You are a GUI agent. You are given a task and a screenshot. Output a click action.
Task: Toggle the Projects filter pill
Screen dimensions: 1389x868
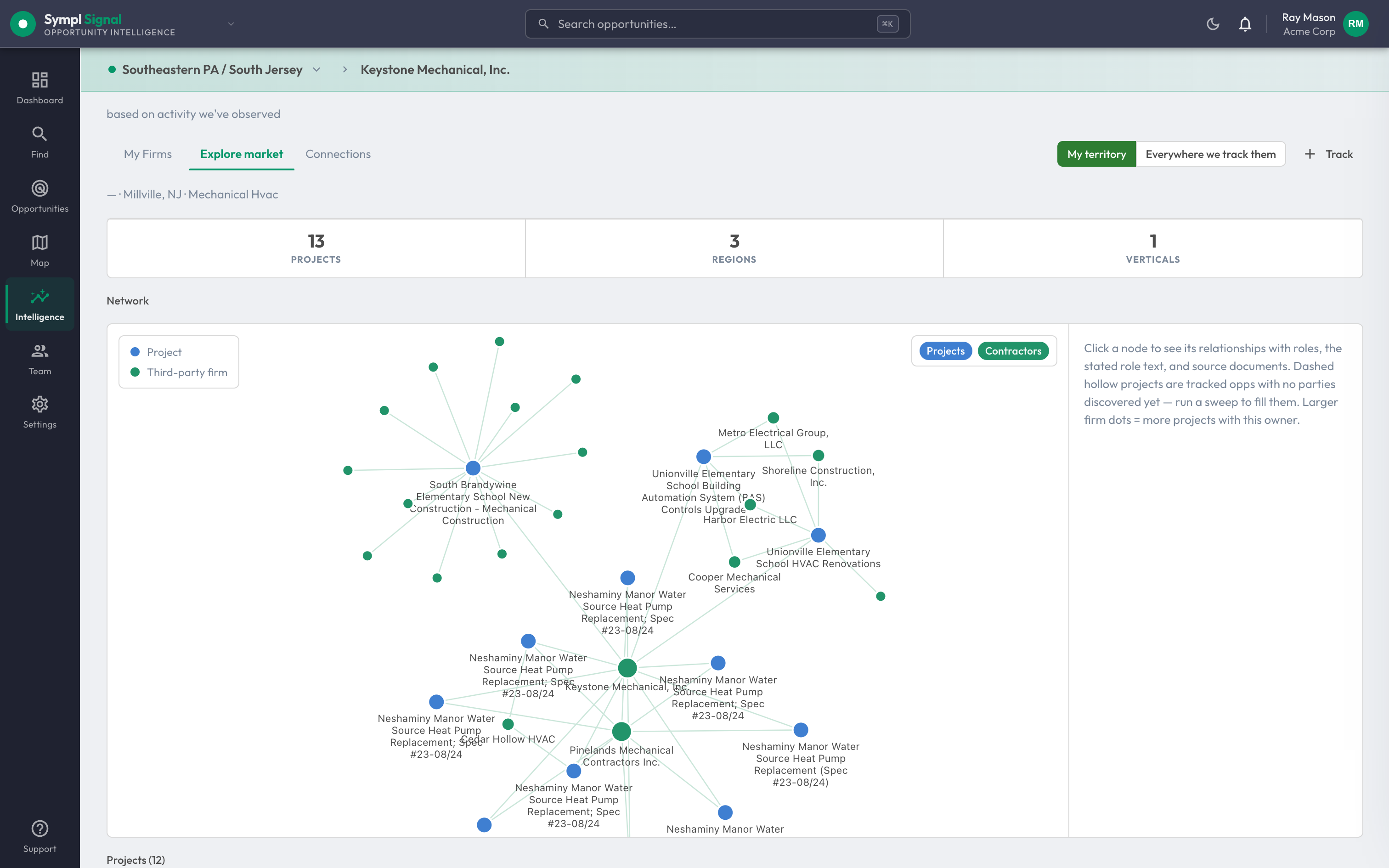click(x=945, y=351)
